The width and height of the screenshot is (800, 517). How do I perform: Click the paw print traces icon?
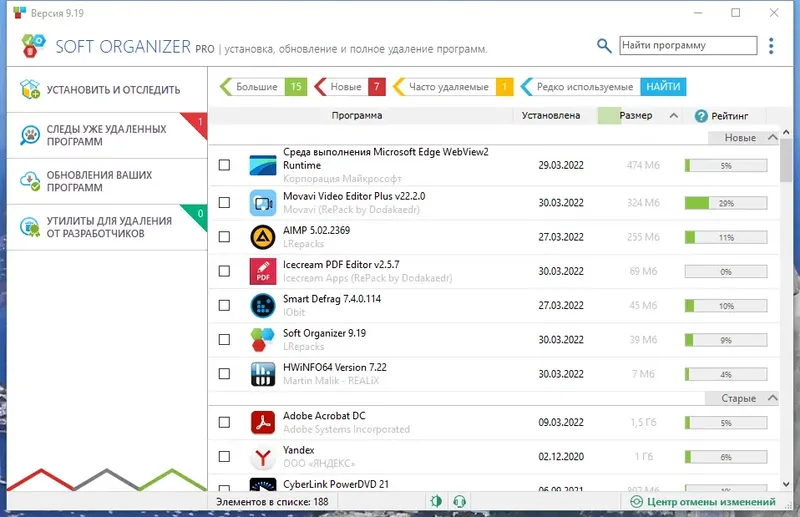coord(30,135)
